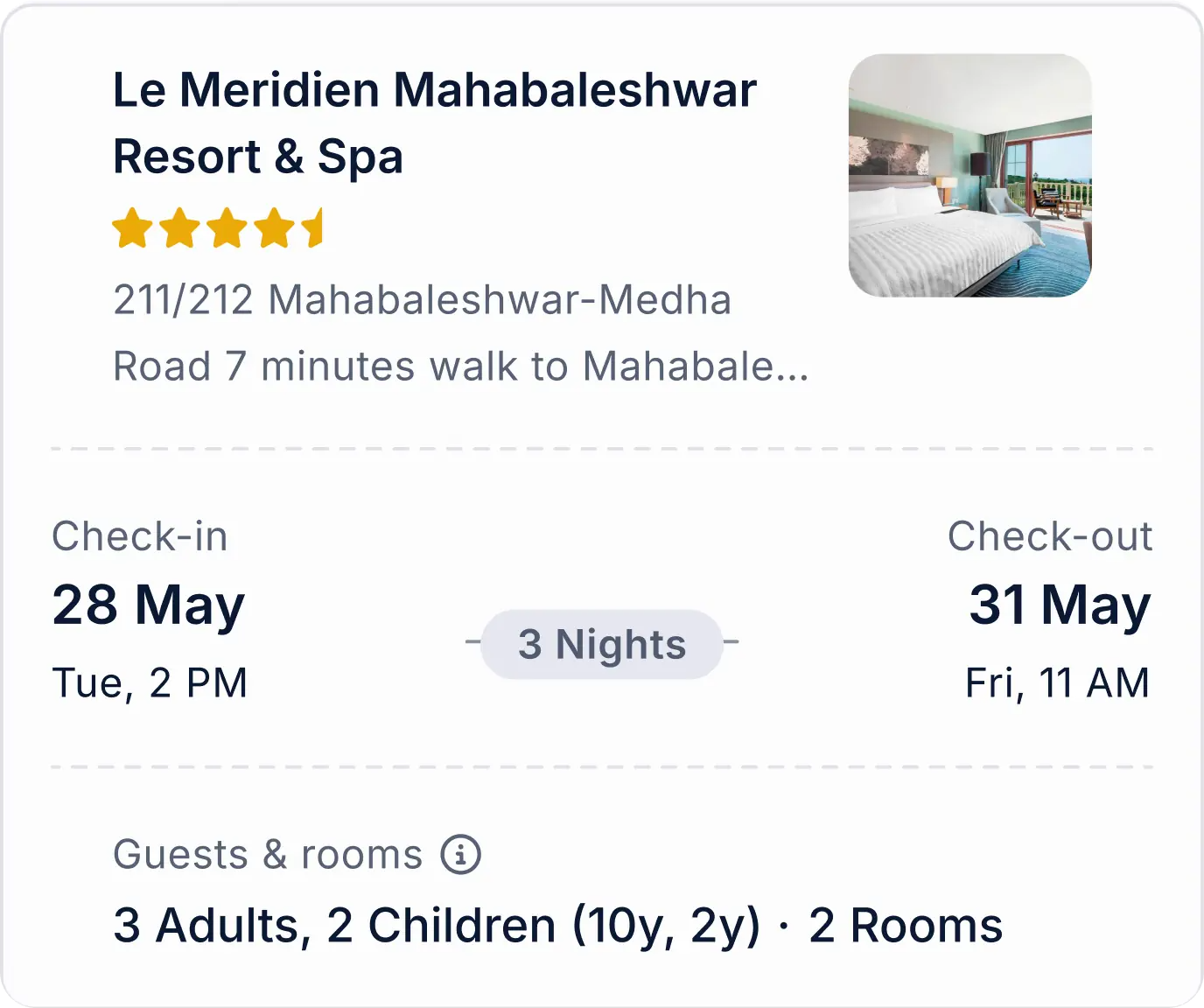Choose the fourth gold rating star
The image size is (1204, 1008).
tap(275, 227)
